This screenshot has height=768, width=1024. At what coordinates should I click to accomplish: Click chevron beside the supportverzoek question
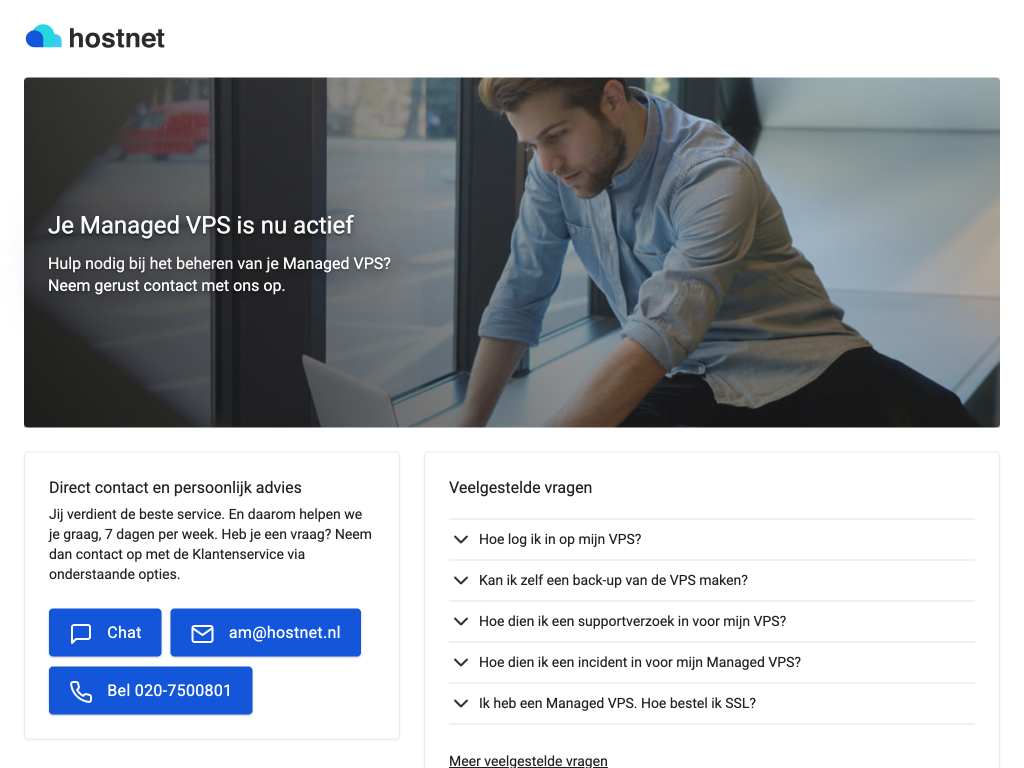click(461, 621)
